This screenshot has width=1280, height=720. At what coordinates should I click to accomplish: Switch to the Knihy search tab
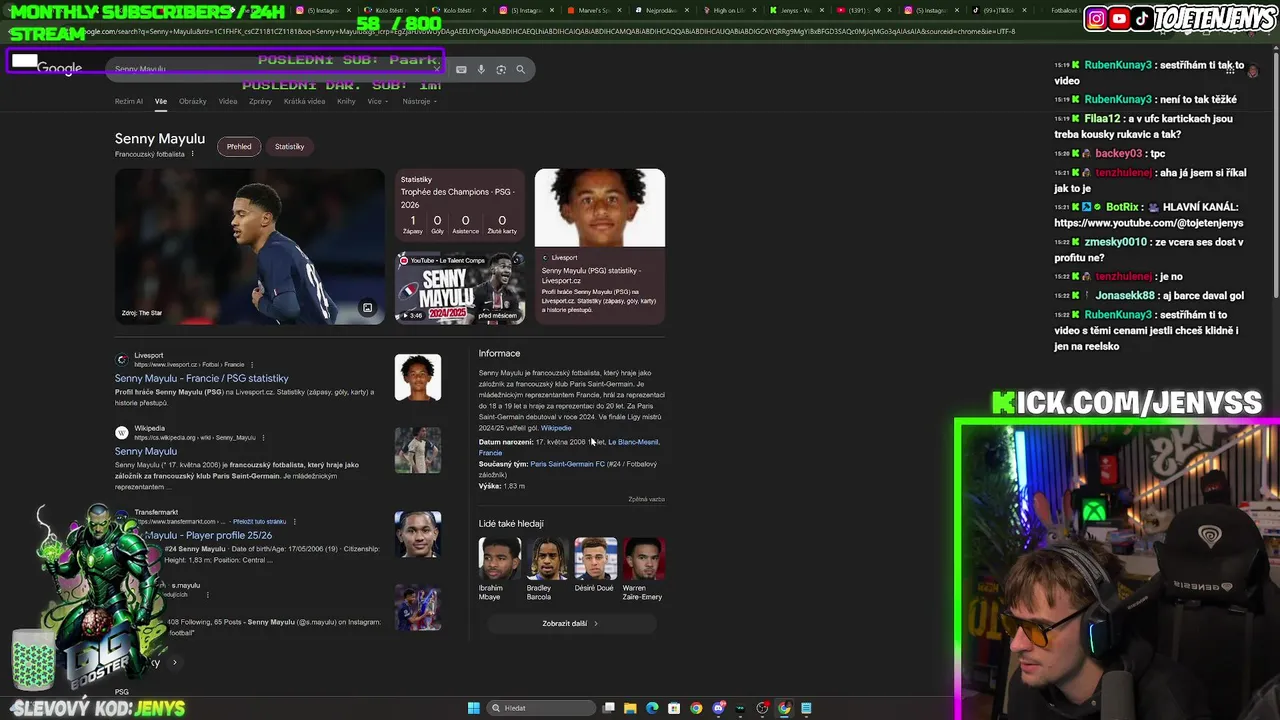(346, 101)
